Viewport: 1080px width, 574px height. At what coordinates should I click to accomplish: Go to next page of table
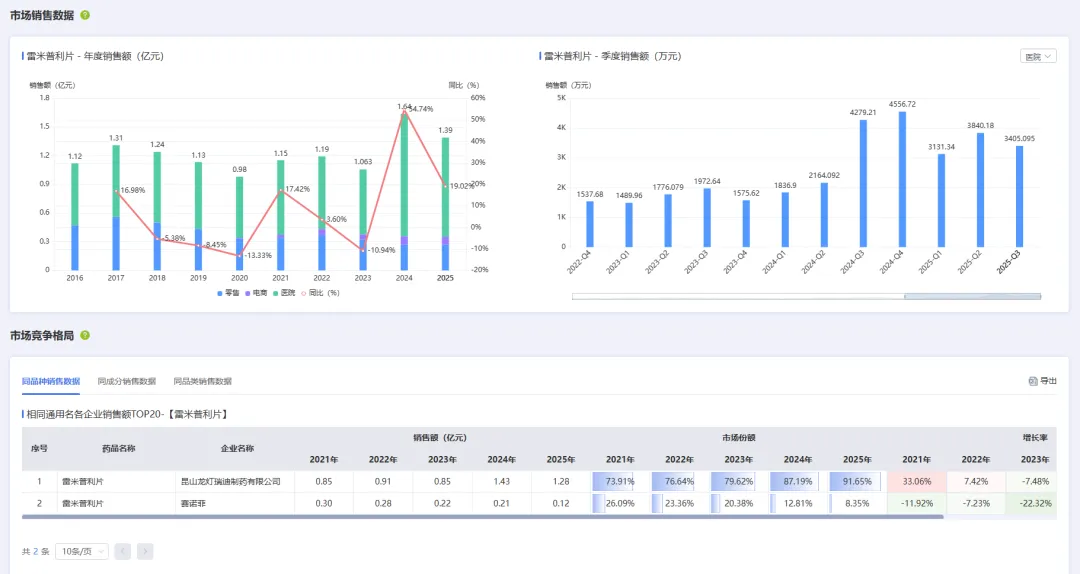(x=145, y=551)
